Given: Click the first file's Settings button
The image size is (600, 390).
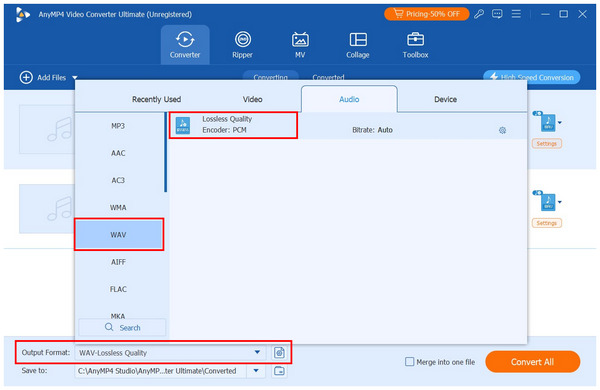Looking at the screenshot, I should click(546, 144).
